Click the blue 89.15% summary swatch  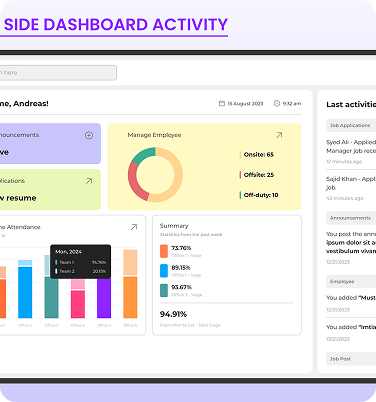[x=164, y=271]
